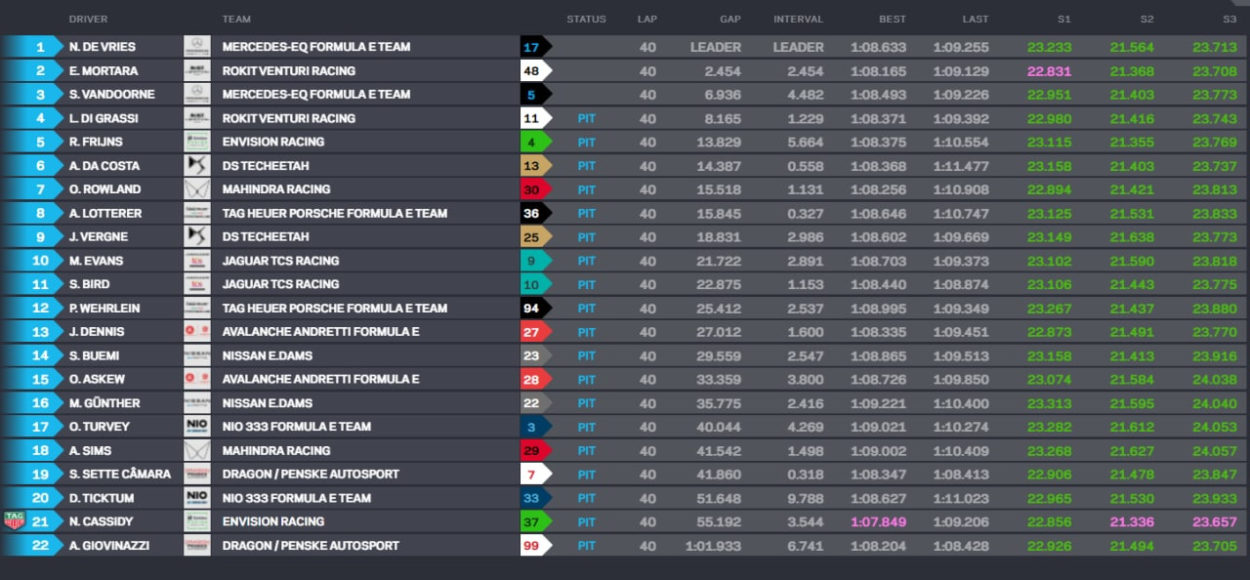The height and width of the screenshot is (580, 1250).
Task: Click green number 4 badge for Frijns
Action: (x=533, y=142)
